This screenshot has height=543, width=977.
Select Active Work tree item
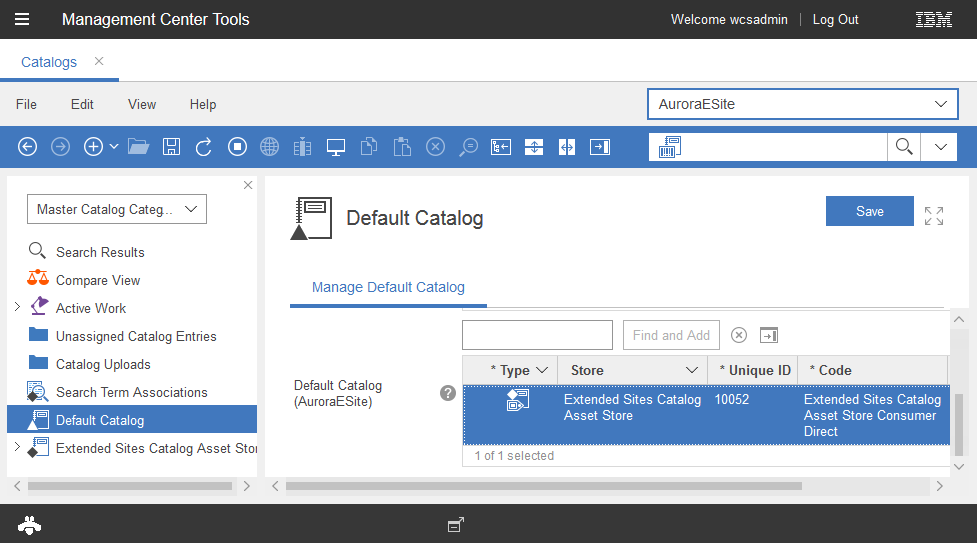pyautogui.click(x=91, y=309)
